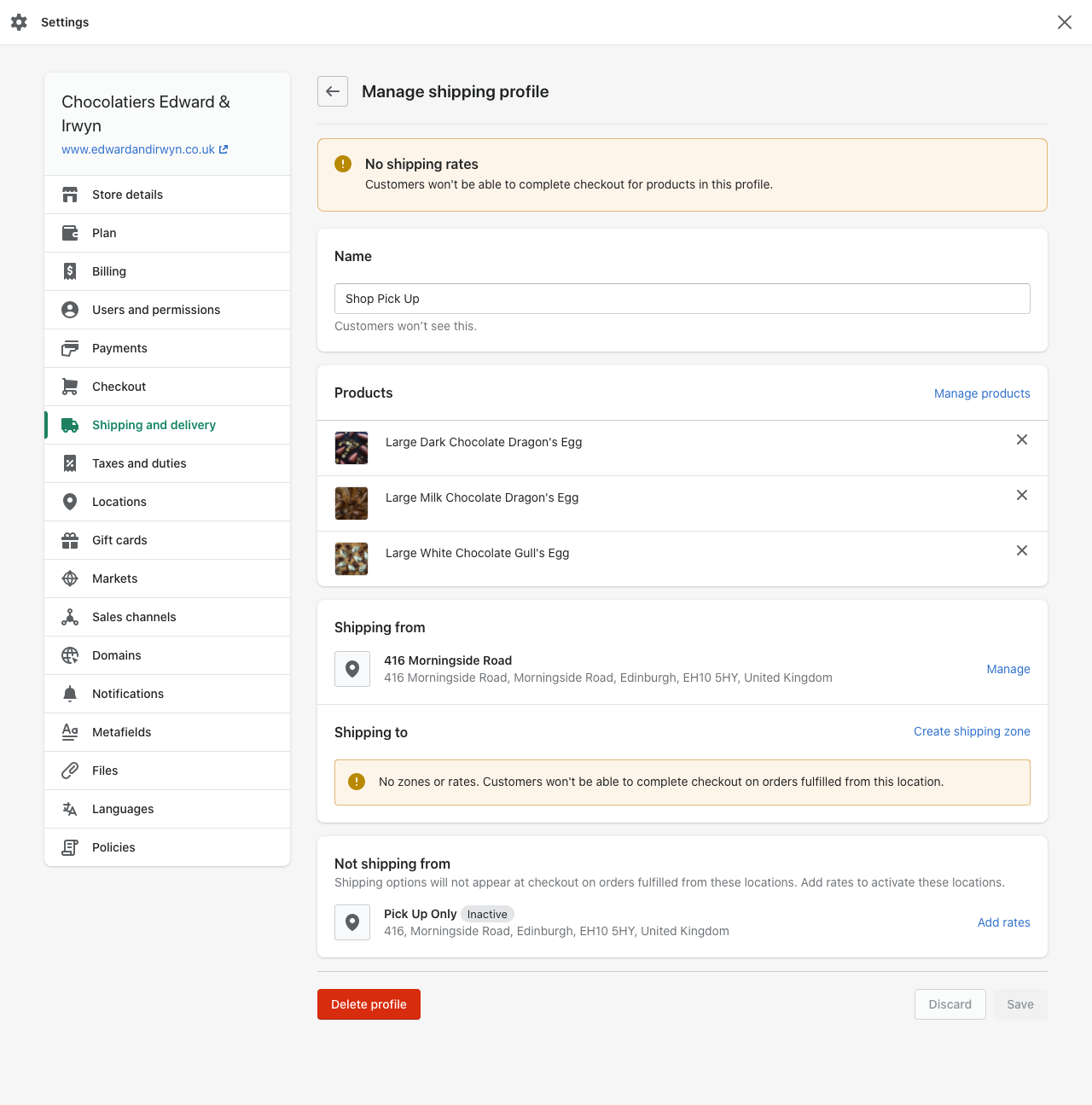Click the profile Name input field
Viewport: 1092px width, 1105px height.
tap(682, 299)
